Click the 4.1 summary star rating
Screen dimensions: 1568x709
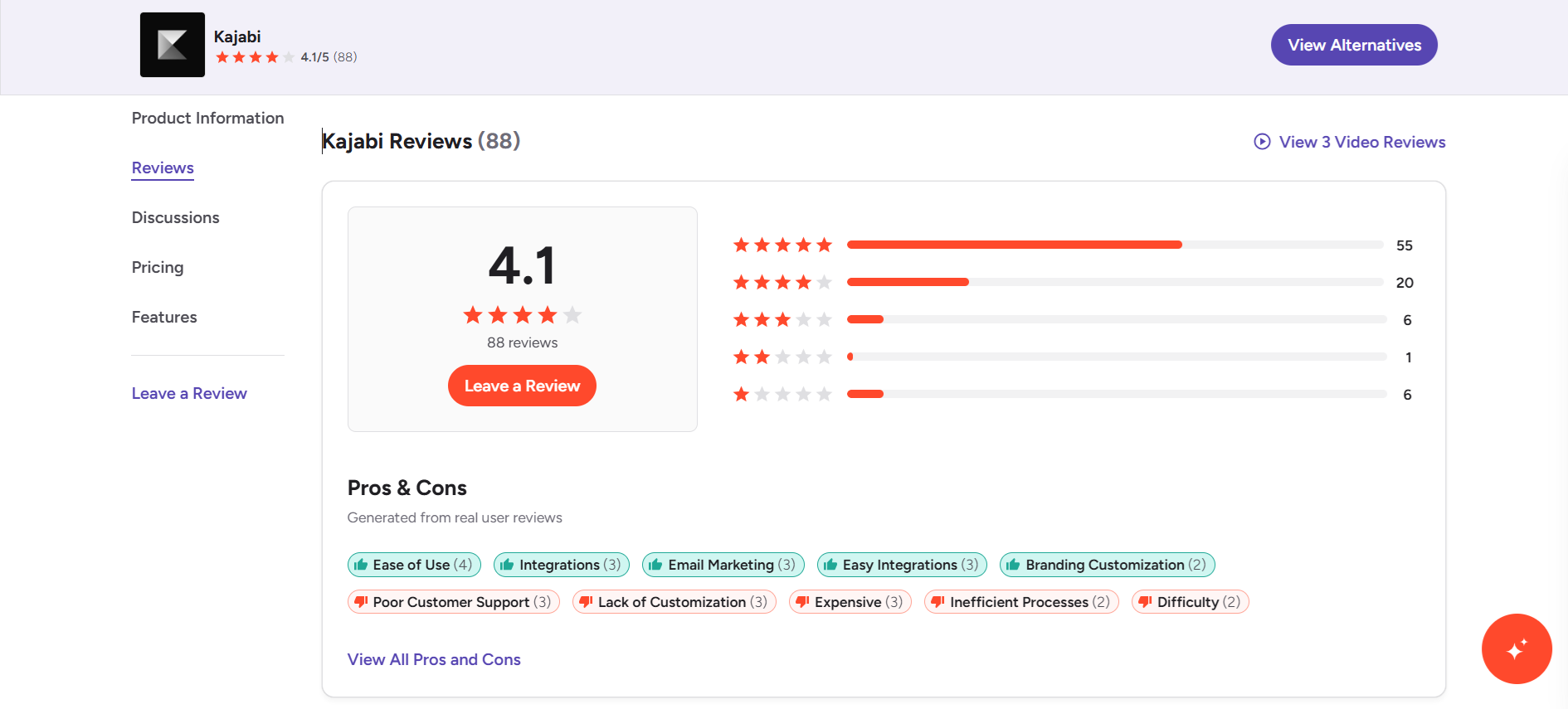point(522,315)
